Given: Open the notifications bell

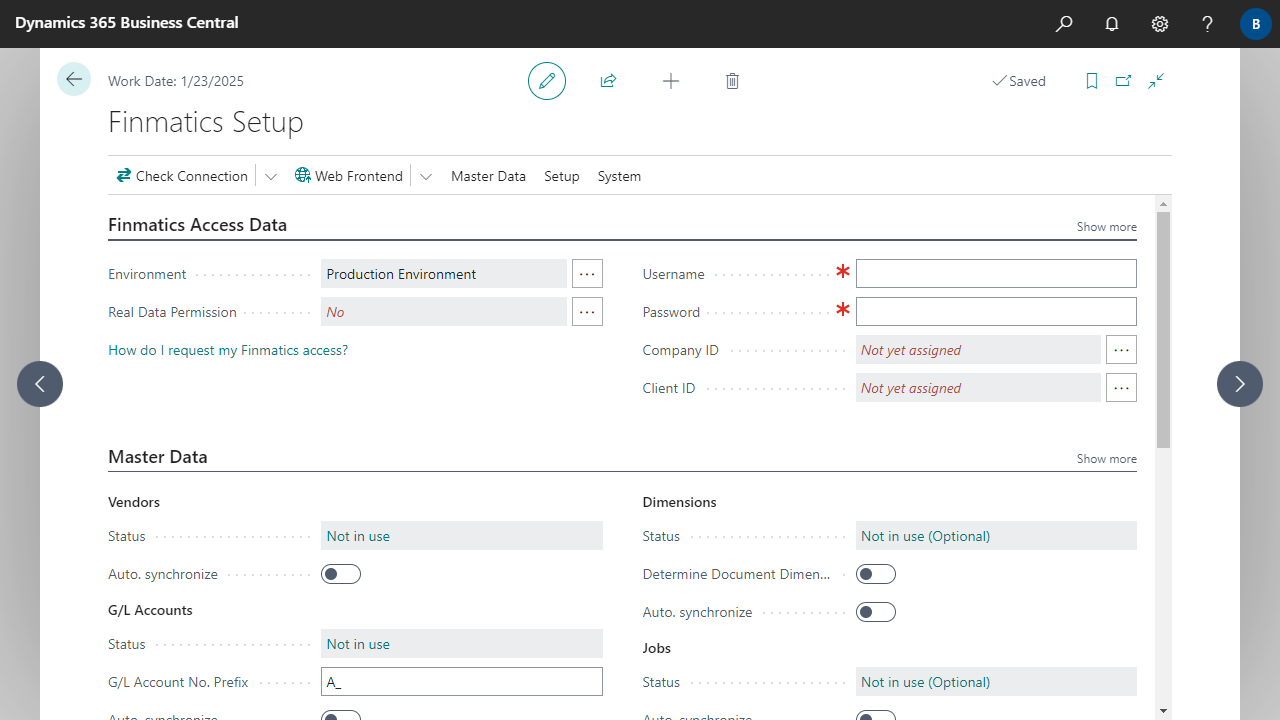Looking at the screenshot, I should 1112,24.
